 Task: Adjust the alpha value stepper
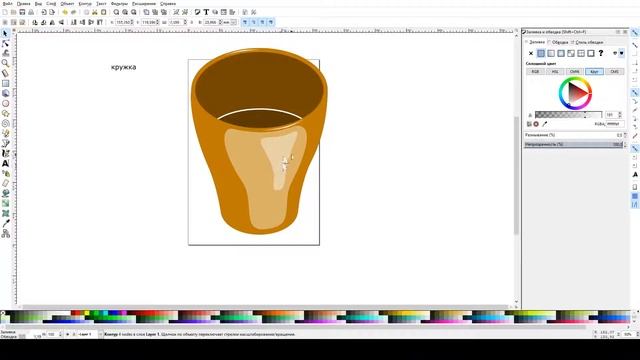coord(620,115)
